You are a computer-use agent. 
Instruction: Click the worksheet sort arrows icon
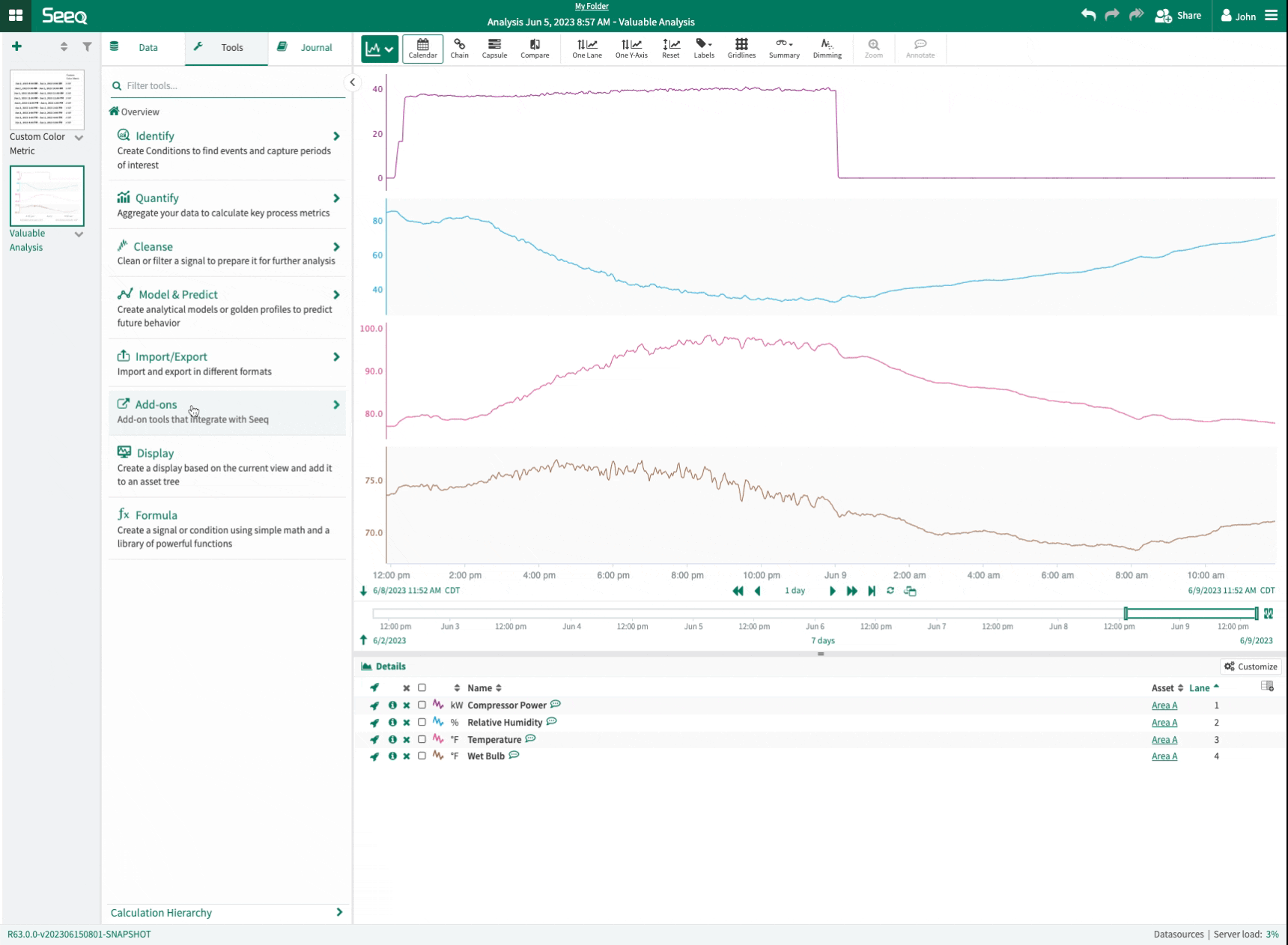pyautogui.click(x=64, y=46)
